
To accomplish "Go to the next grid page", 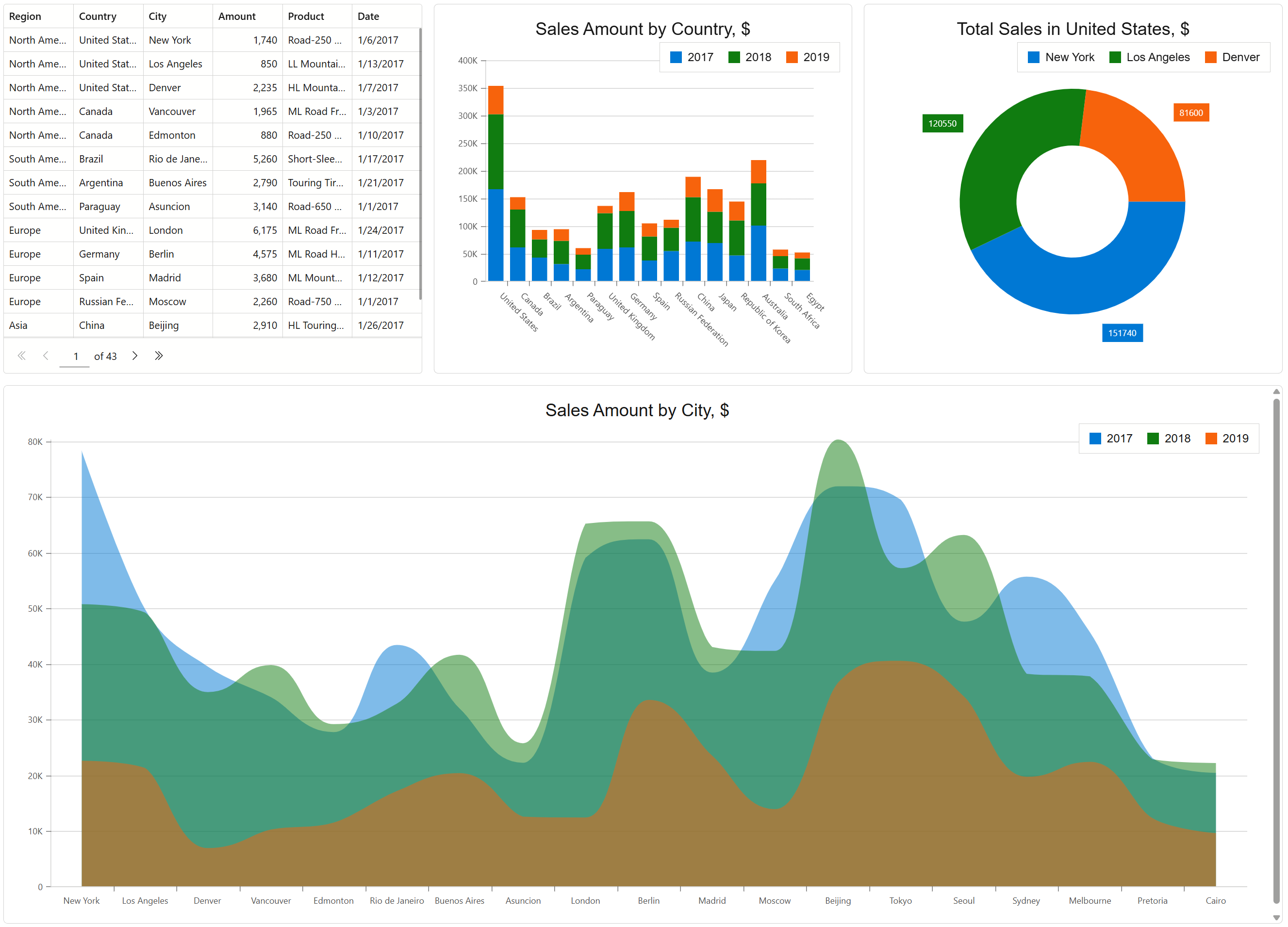I will 134,356.
